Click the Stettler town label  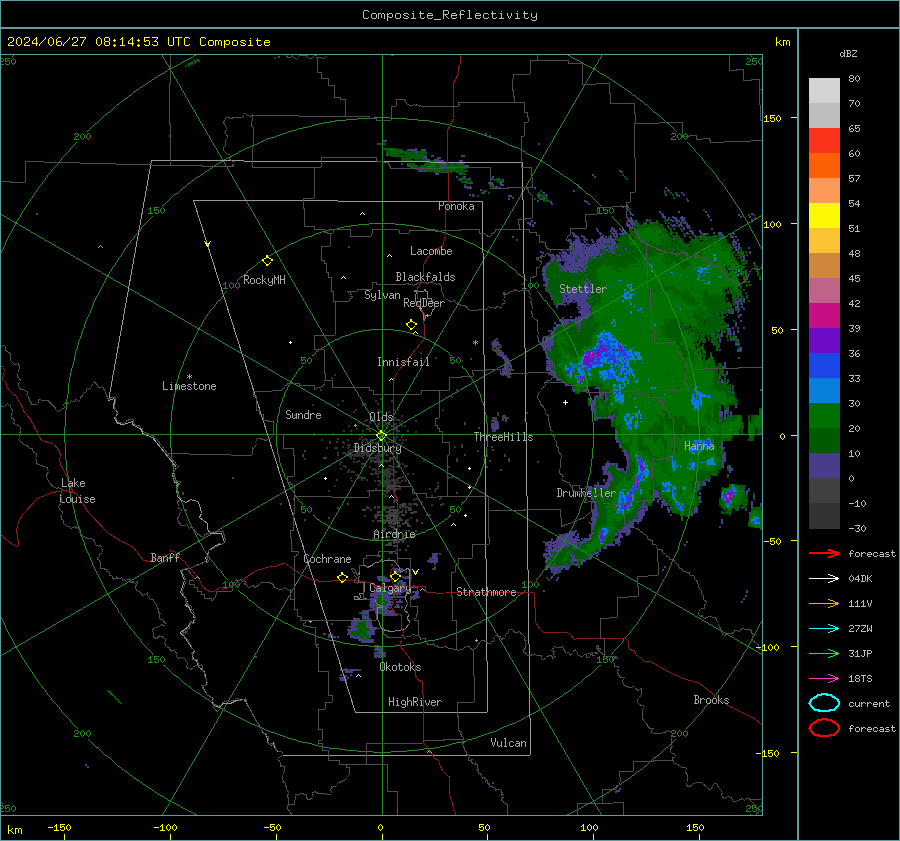tap(583, 289)
